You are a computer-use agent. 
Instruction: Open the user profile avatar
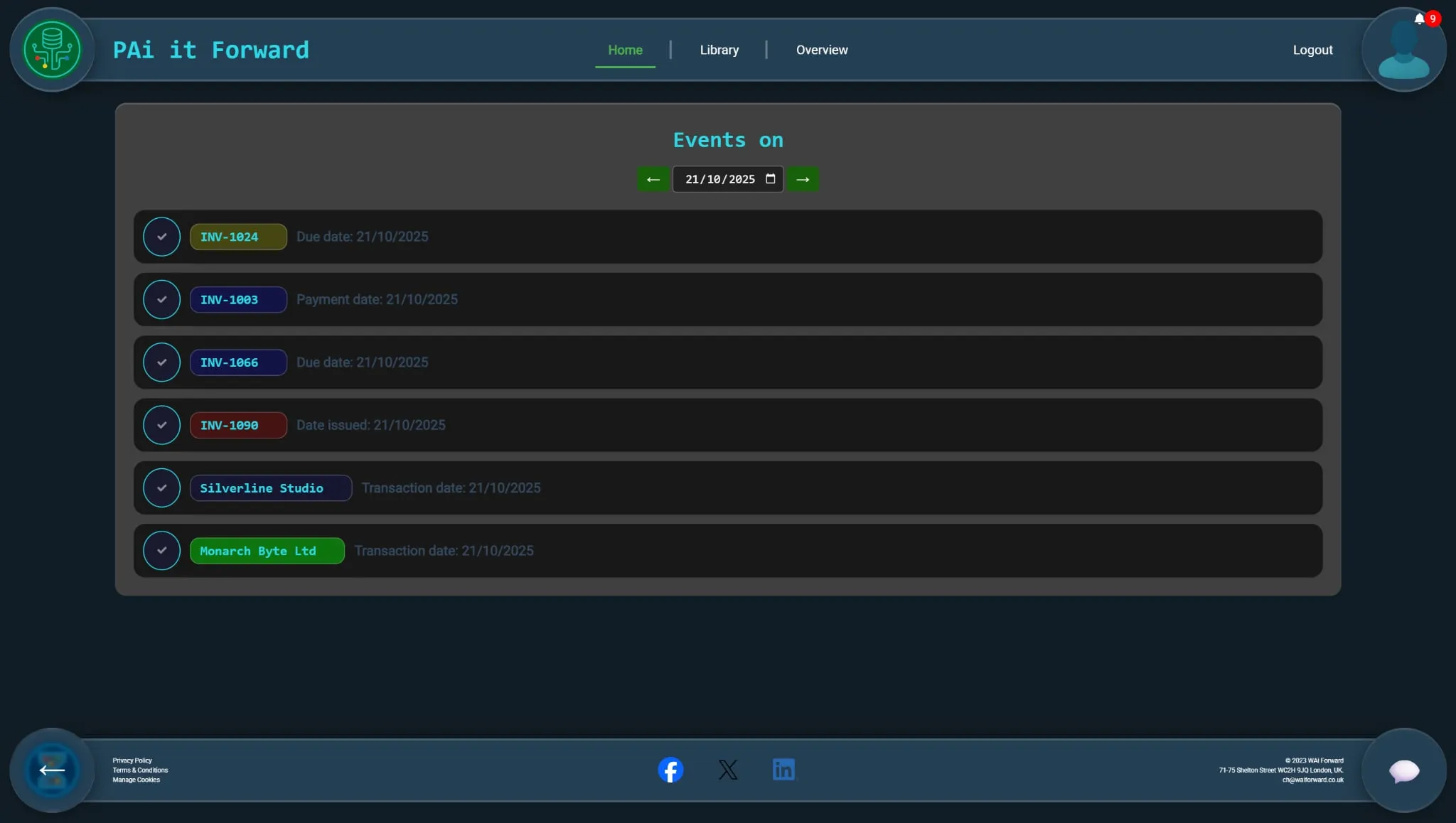tap(1403, 53)
